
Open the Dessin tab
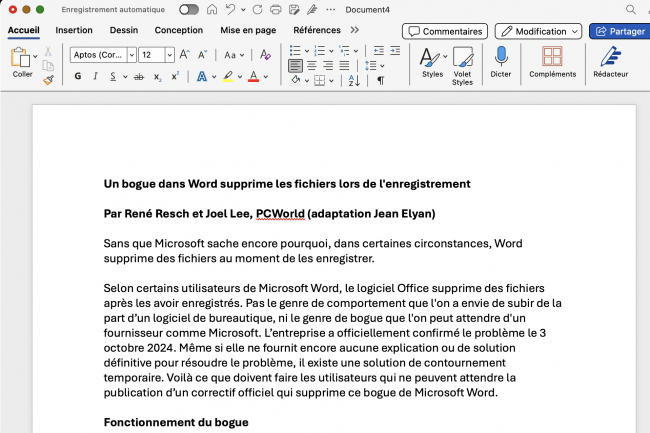tap(124, 30)
